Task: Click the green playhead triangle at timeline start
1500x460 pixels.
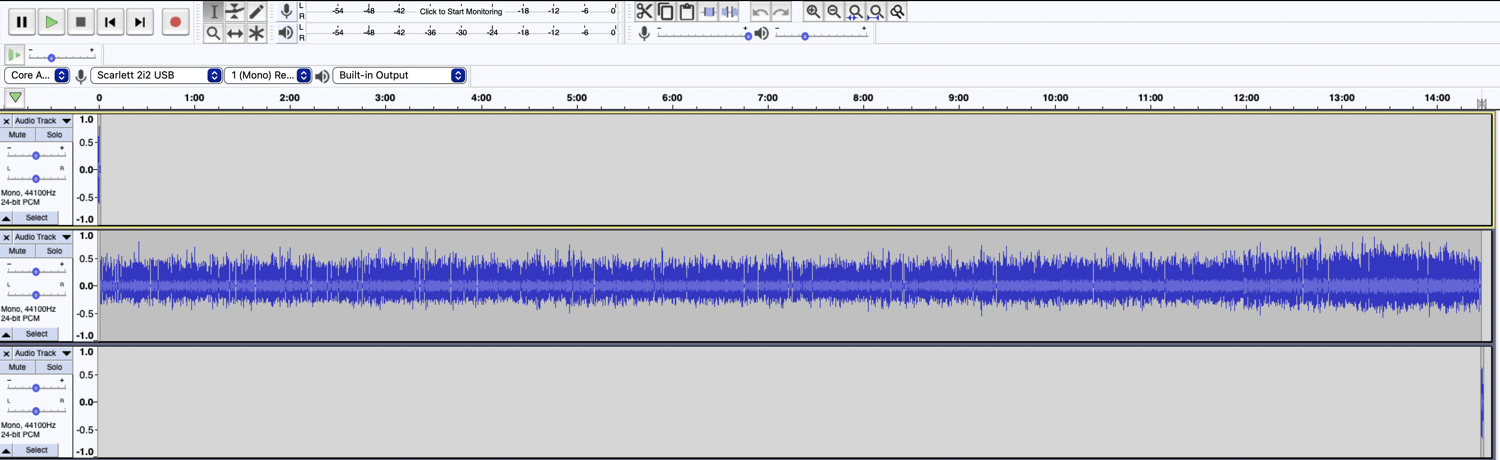Action: point(15,97)
